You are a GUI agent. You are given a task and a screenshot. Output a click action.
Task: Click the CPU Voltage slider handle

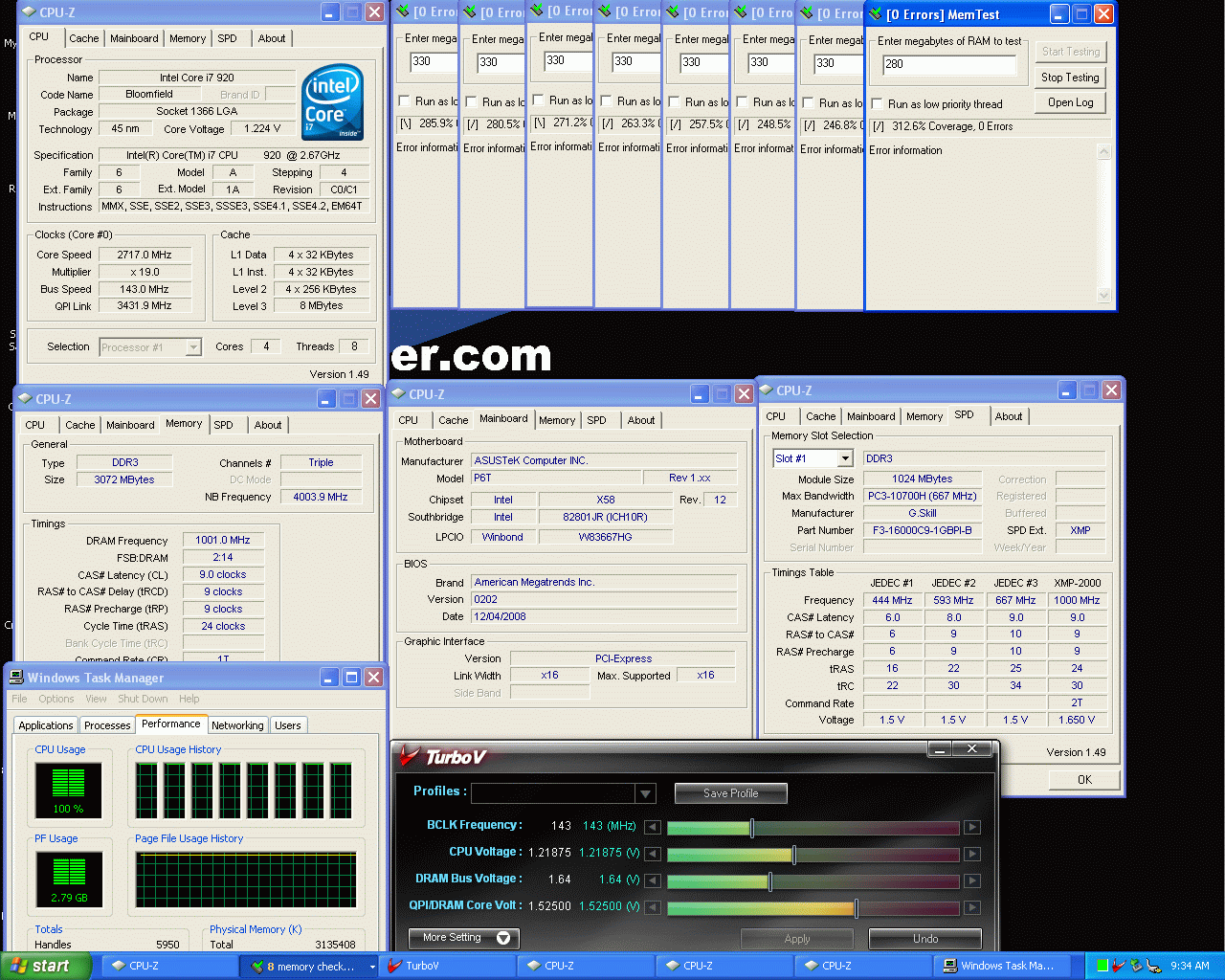click(x=794, y=855)
